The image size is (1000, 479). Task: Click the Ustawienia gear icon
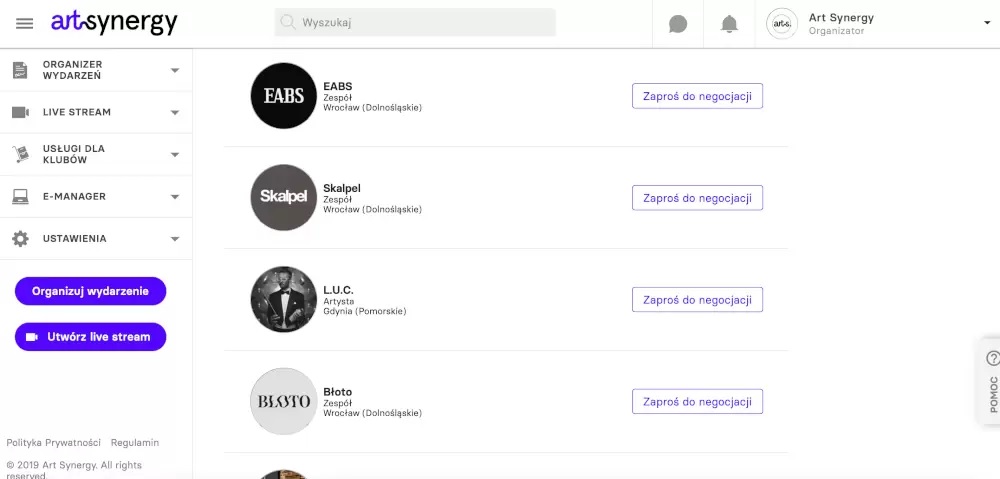tap(20, 239)
